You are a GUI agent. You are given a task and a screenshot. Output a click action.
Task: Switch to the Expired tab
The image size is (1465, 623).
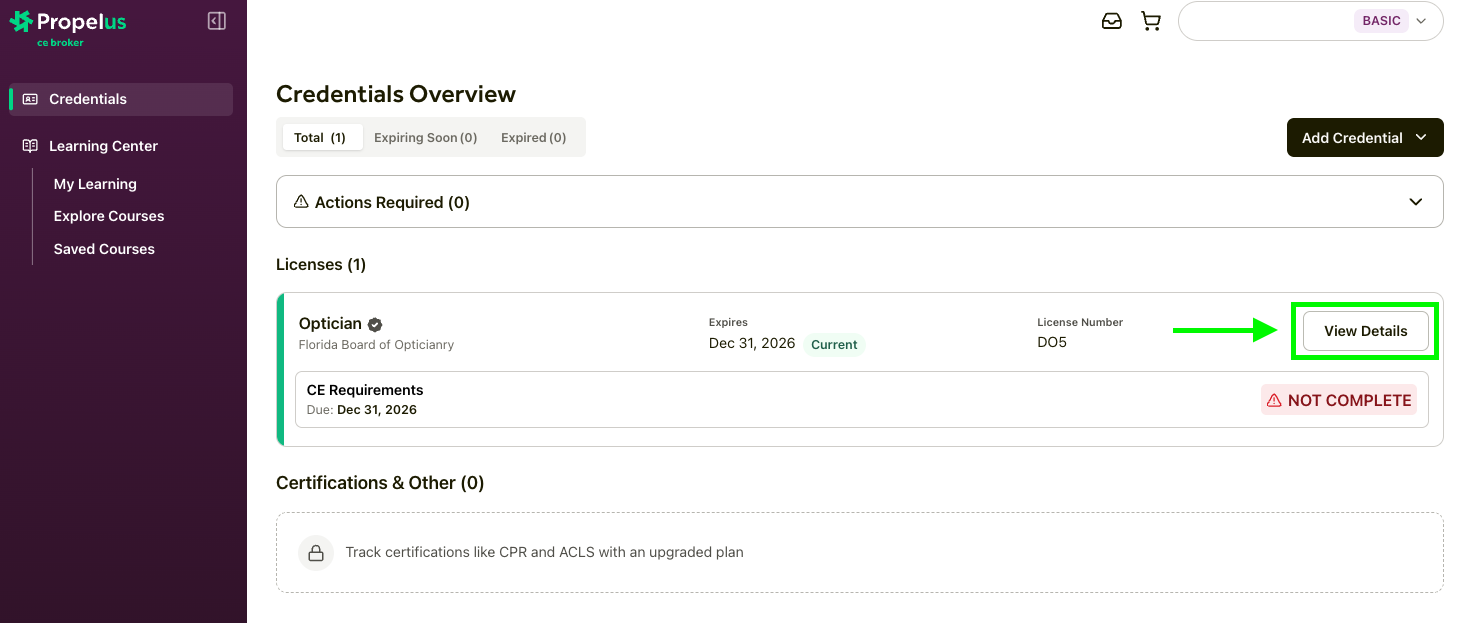533,138
